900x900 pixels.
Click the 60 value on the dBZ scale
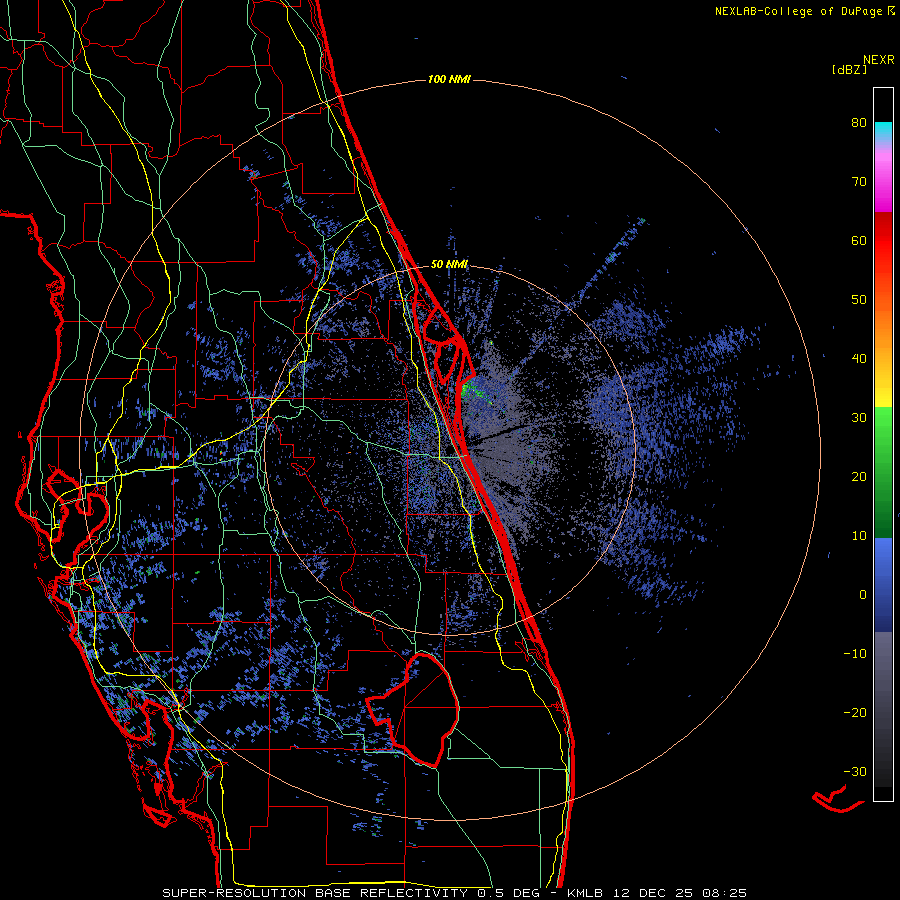(859, 240)
